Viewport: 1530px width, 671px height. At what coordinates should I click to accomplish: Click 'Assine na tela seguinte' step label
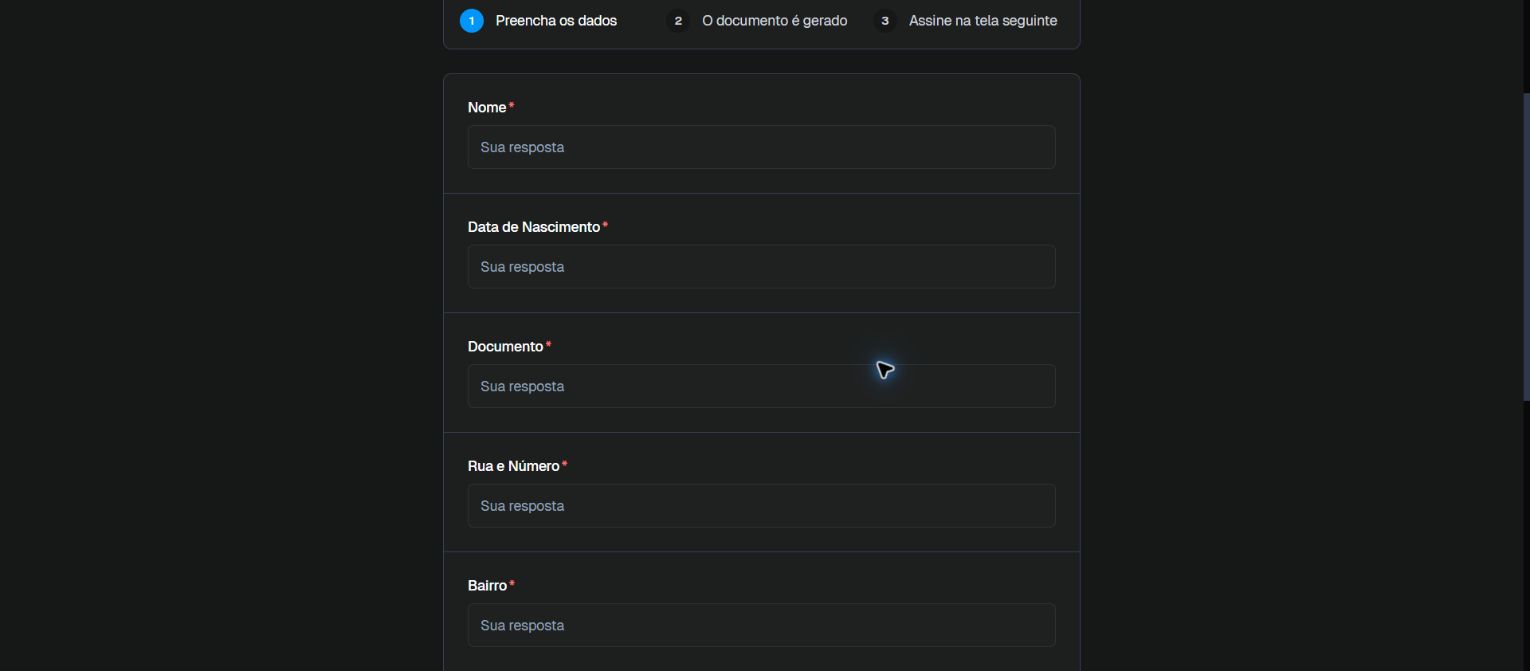pos(983,21)
